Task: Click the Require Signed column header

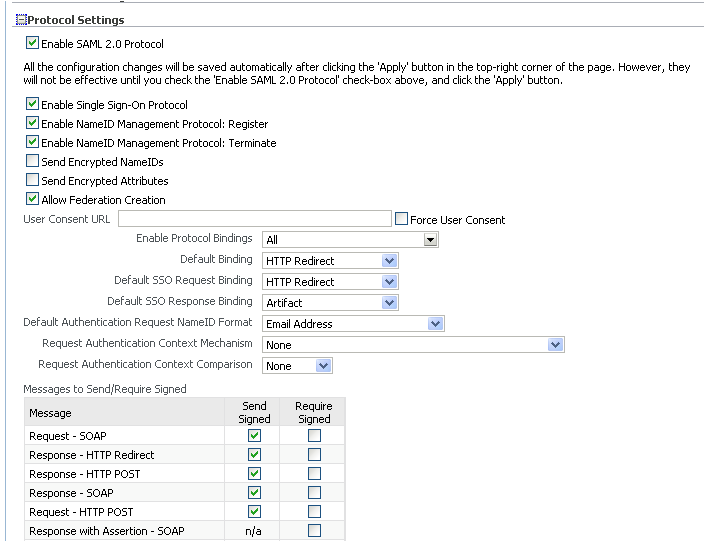Action: point(314,413)
